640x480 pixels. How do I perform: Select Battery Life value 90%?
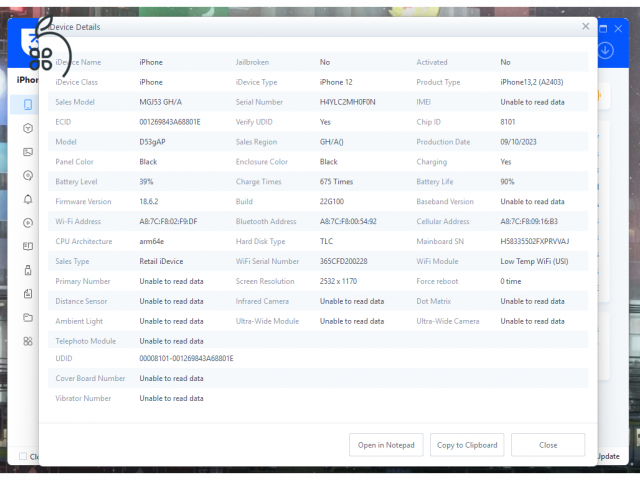point(507,182)
